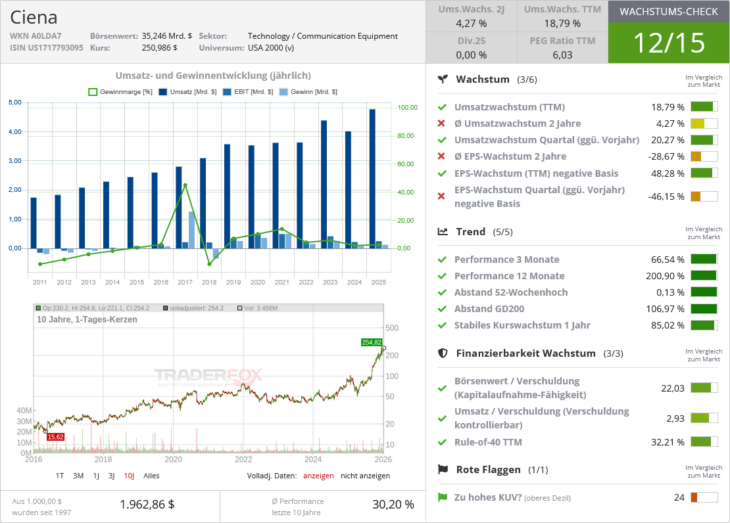Click the Wachstum sprout icon
The width and height of the screenshot is (730, 523).
click(x=443, y=79)
